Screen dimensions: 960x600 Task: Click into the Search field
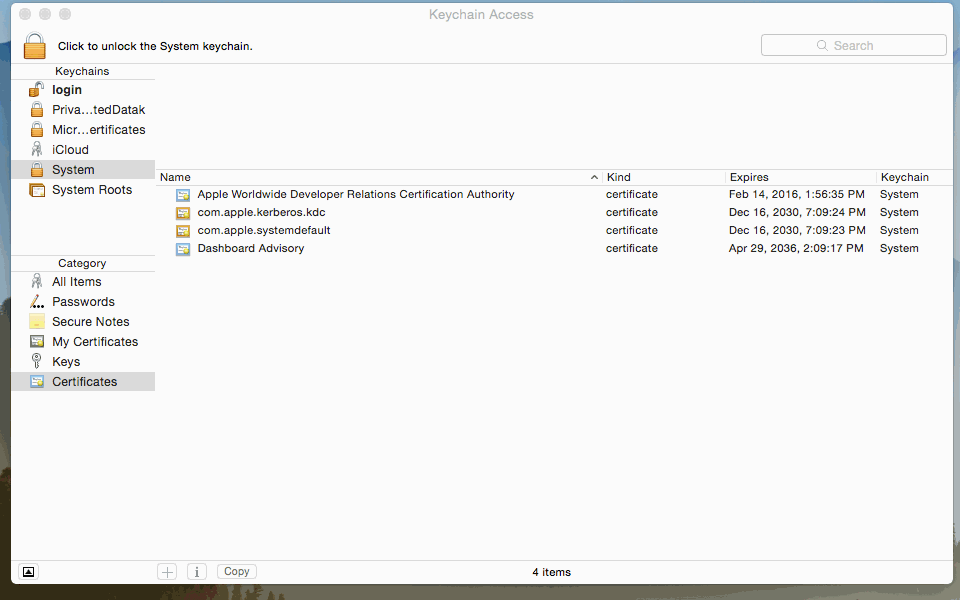pos(853,45)
